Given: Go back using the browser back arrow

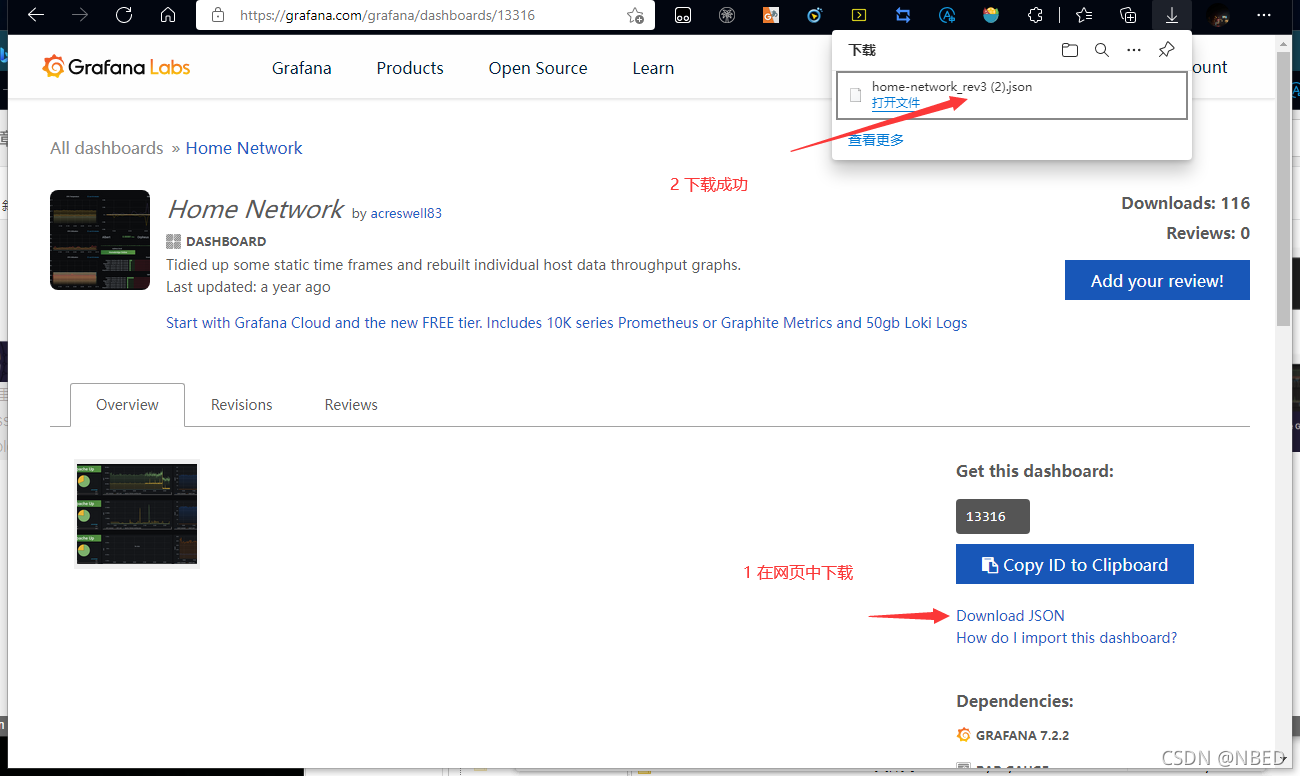Looking at the screenshot, I should tap(36, 15).
